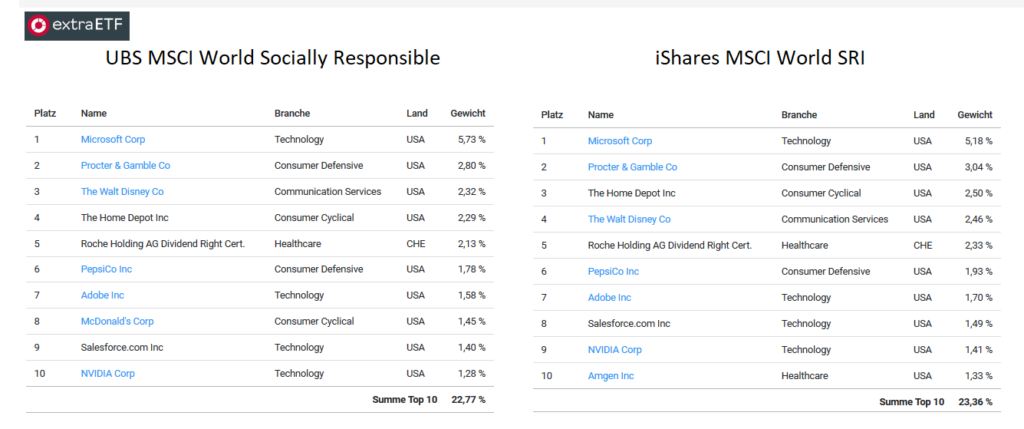Click the 22,77 % top 10 sum
1024x429 pixels.
[468, 400]
